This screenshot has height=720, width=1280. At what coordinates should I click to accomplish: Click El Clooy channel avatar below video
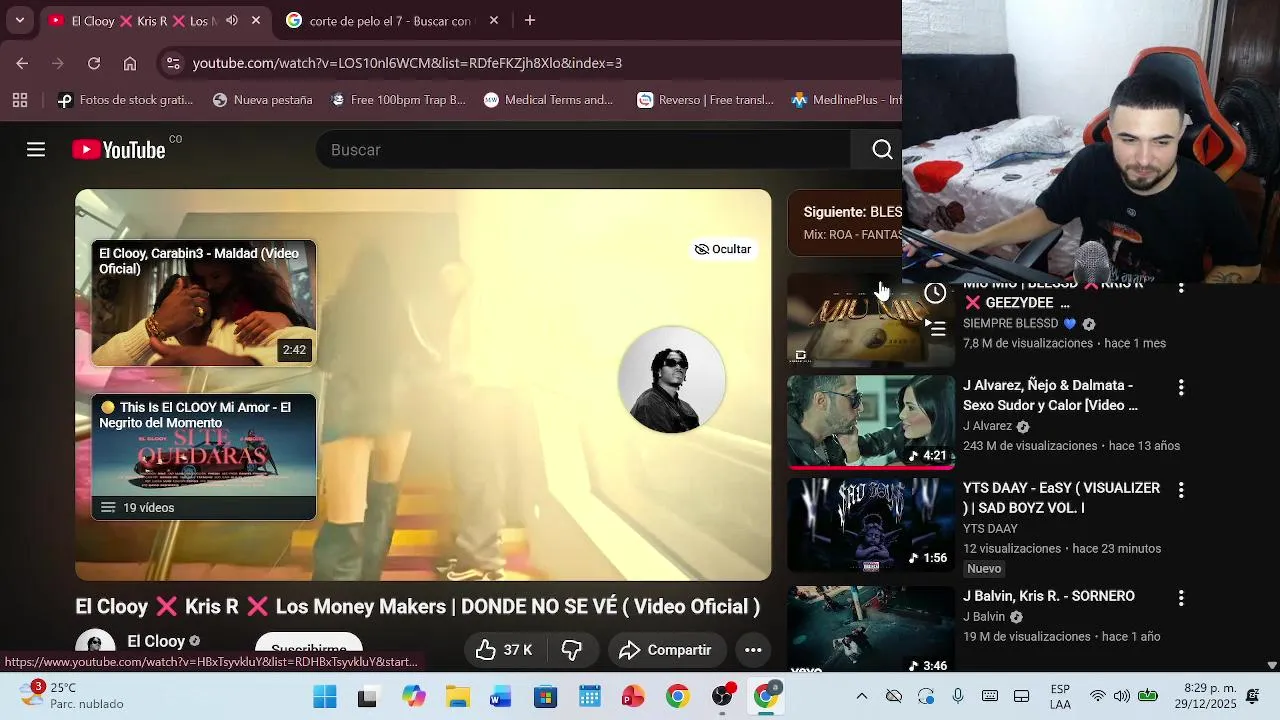point(96,642)
